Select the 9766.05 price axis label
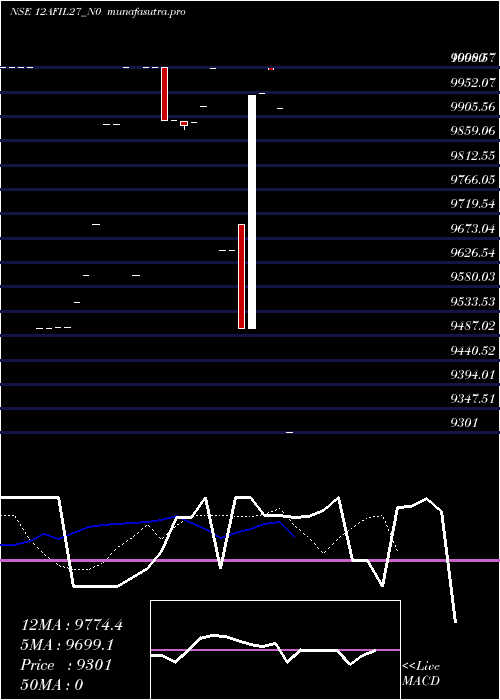The image size is (500, 700). 473,179
